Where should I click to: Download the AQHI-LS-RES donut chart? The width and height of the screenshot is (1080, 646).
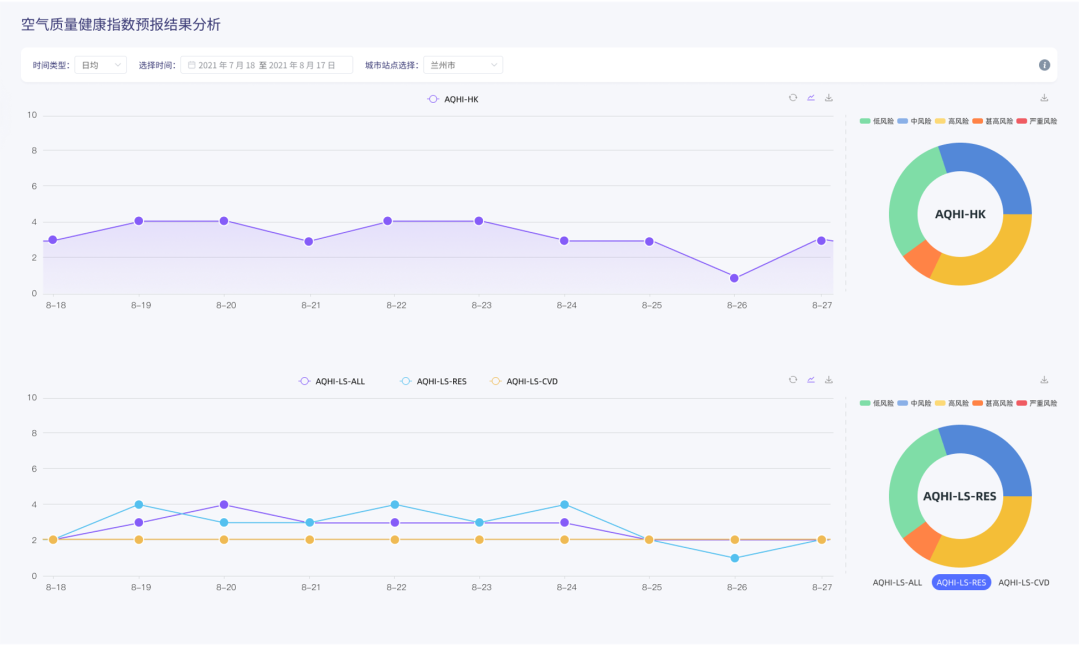pyautogui.click(x=1044, y=379)
